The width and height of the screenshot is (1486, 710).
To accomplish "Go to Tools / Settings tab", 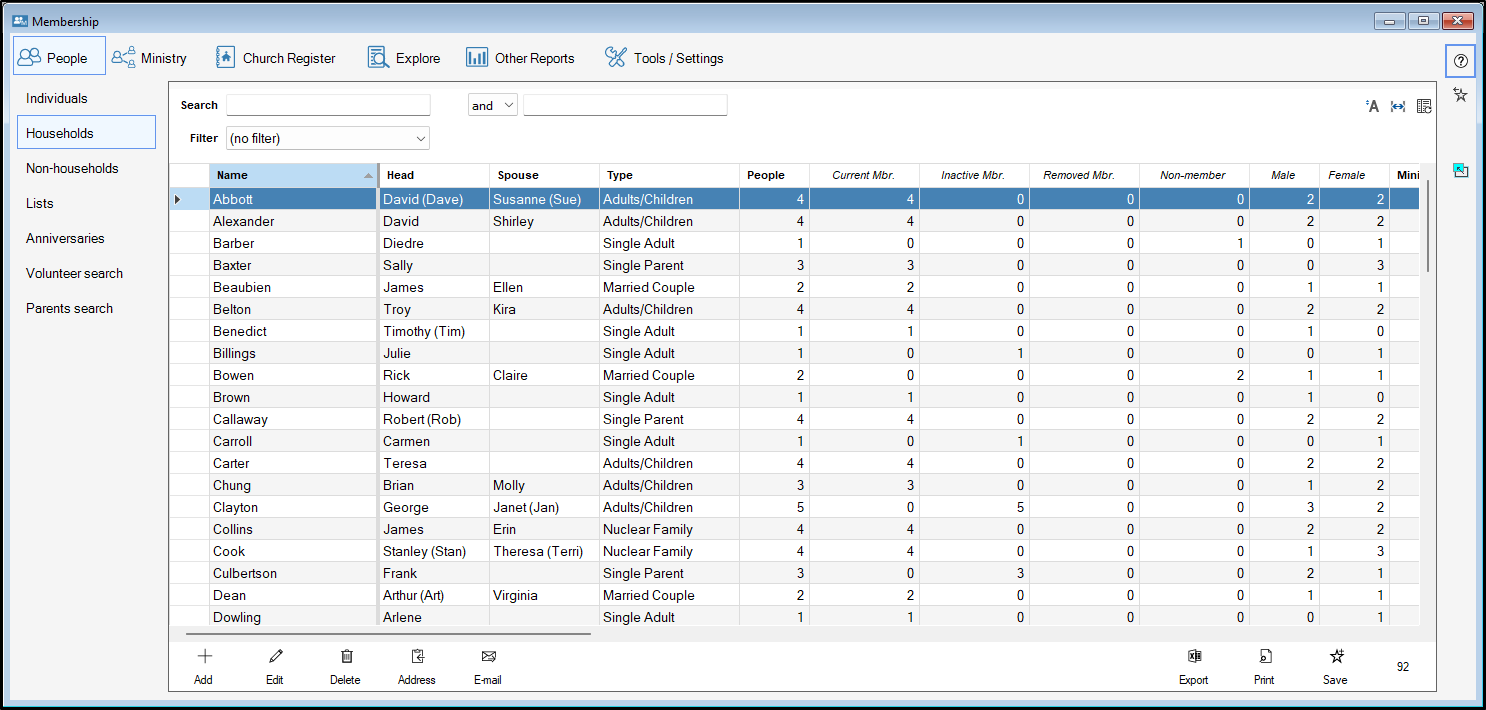I will [x=664, y=58].
